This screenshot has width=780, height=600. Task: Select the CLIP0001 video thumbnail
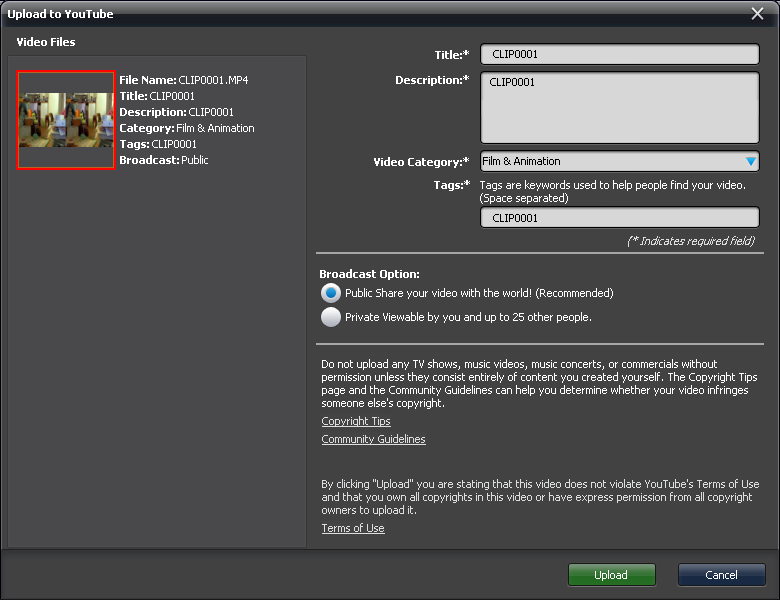click(66, 120)
